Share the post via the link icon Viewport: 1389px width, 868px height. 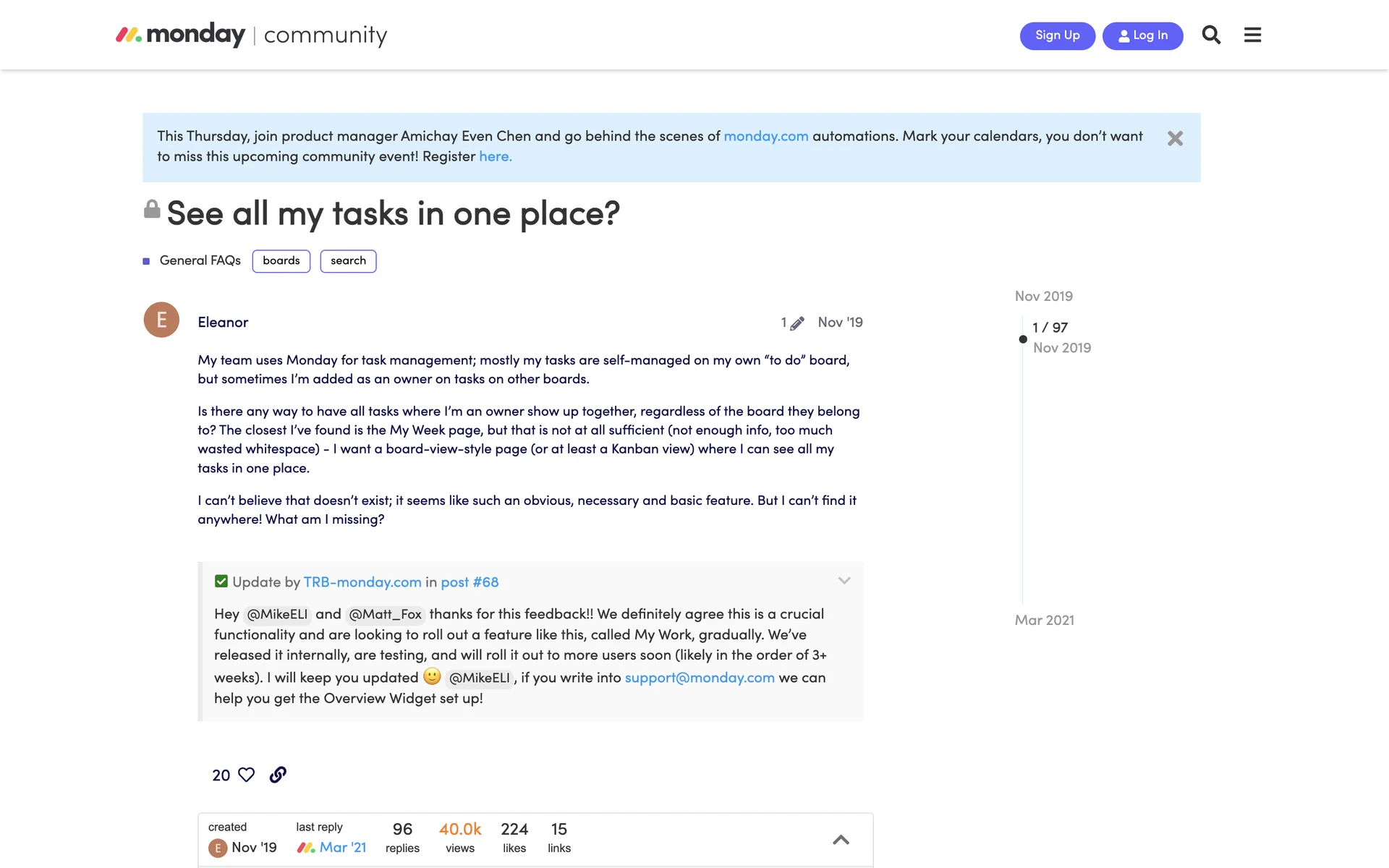pyautogui.click(x=278, y=775)
